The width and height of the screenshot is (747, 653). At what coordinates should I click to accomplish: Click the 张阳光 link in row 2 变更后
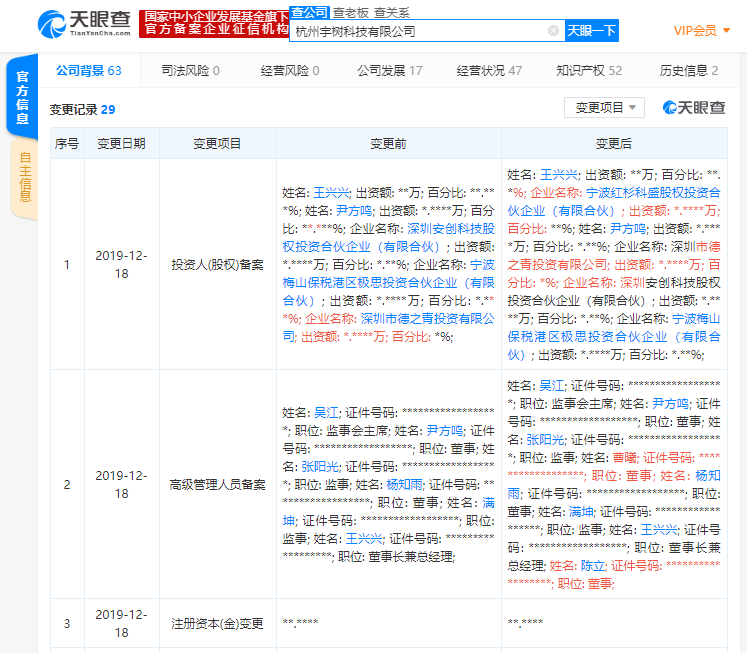pos(545,440)
